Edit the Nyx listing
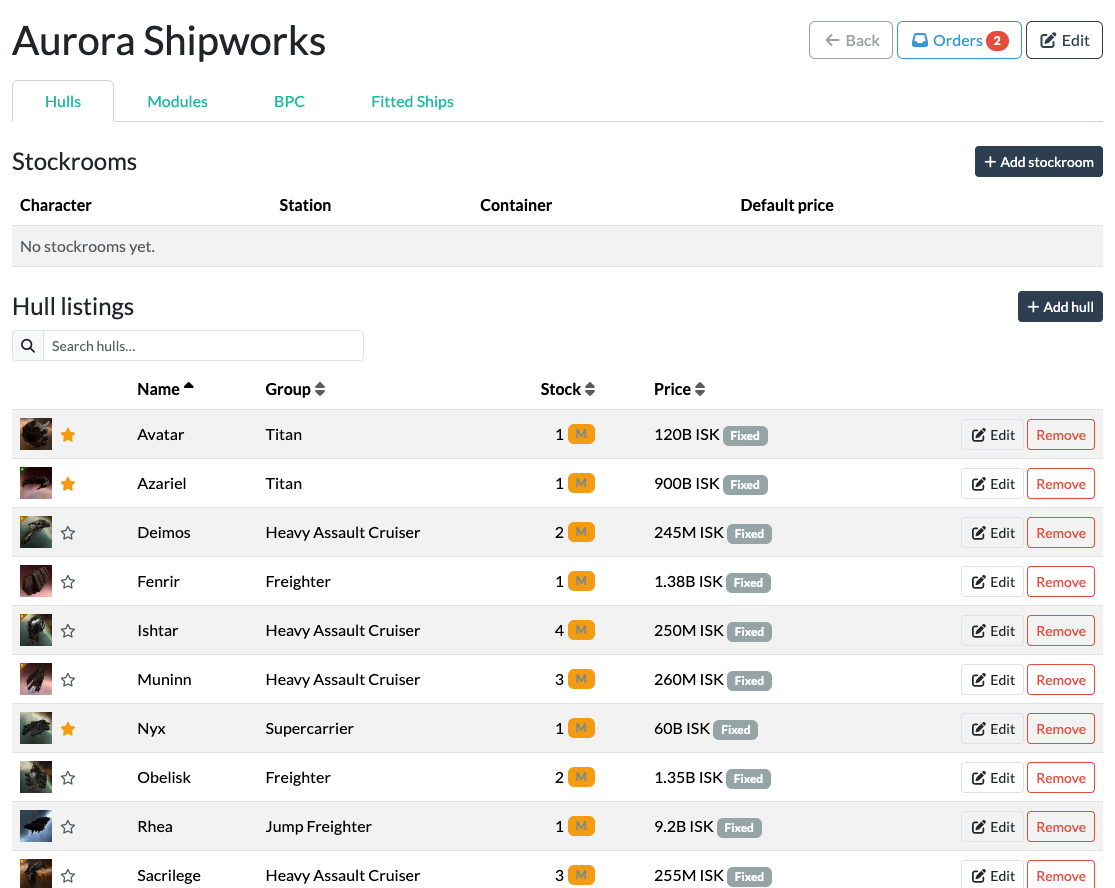 pos(992,729)
